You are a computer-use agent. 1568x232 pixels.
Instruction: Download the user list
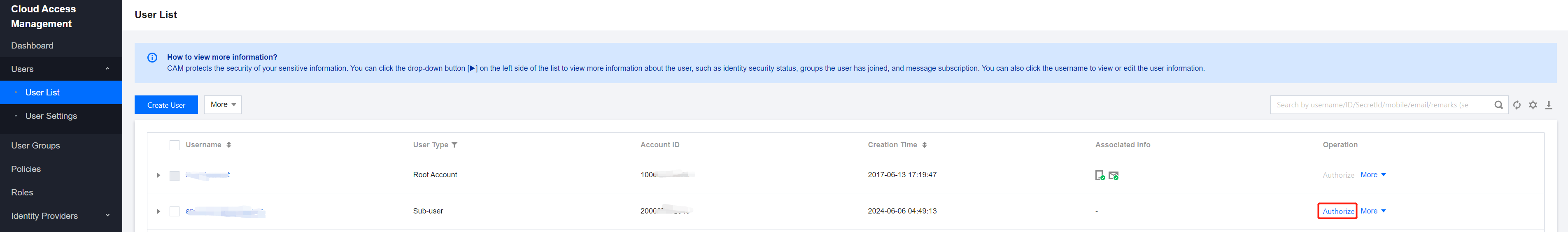point(1549,105)
